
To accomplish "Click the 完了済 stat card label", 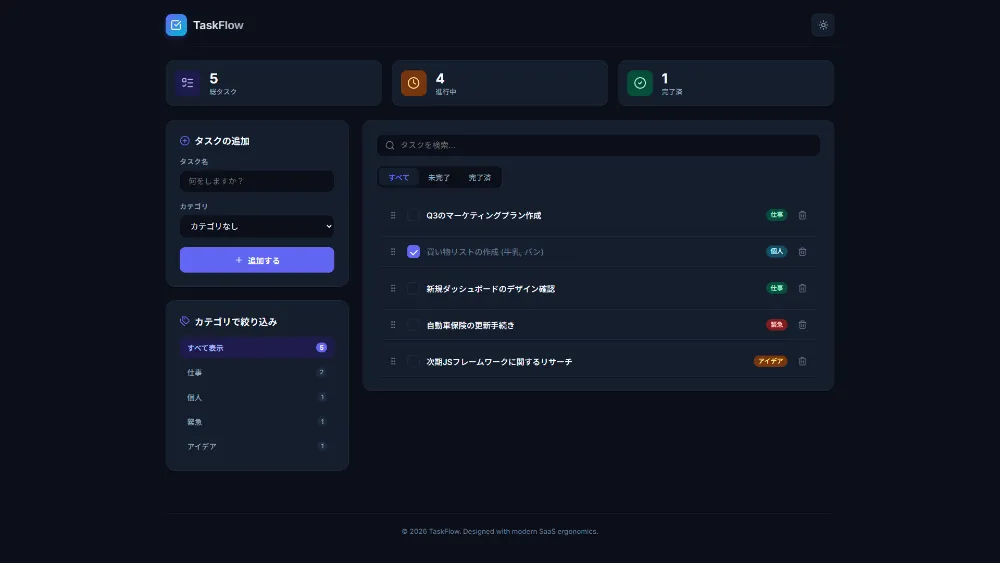I will [x=672, y=92].
